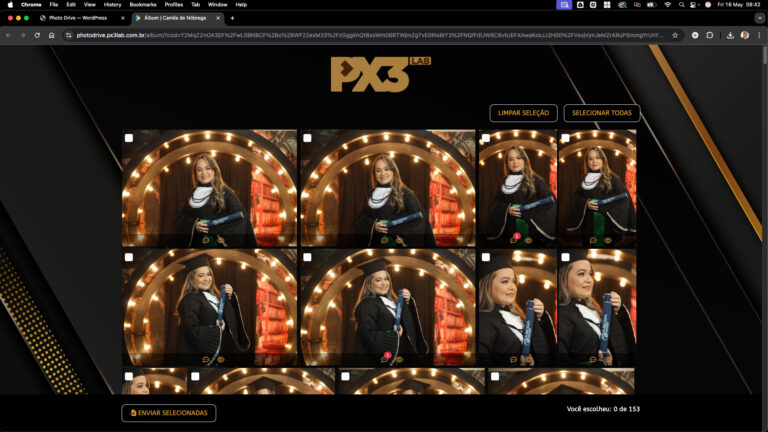Click the eye icon on third top-row photo

[528, 240]
